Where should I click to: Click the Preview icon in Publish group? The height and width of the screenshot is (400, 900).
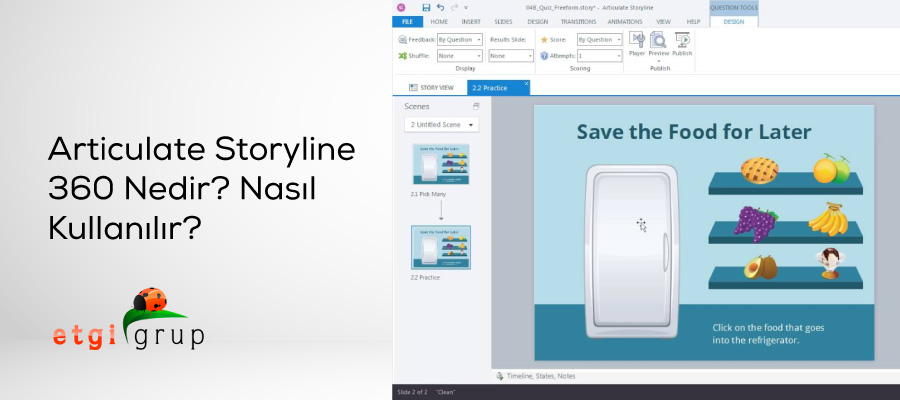(659, 40)
